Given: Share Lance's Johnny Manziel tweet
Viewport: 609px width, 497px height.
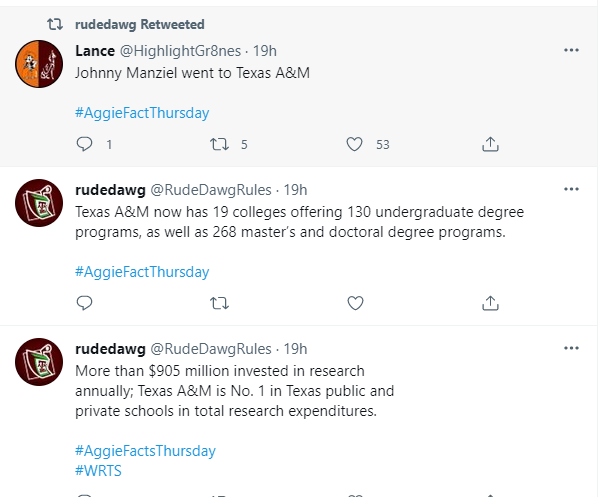Looking at the screenshot, I should [490, 145].
